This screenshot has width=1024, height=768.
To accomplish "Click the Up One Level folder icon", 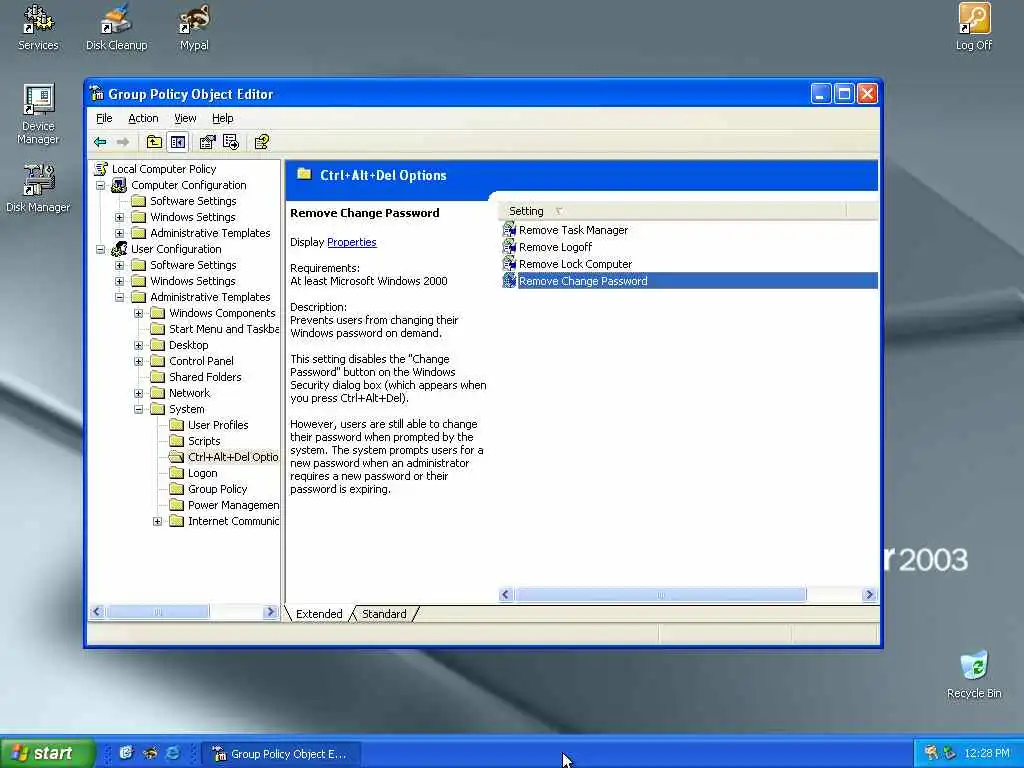I will (x=154, y=142).
